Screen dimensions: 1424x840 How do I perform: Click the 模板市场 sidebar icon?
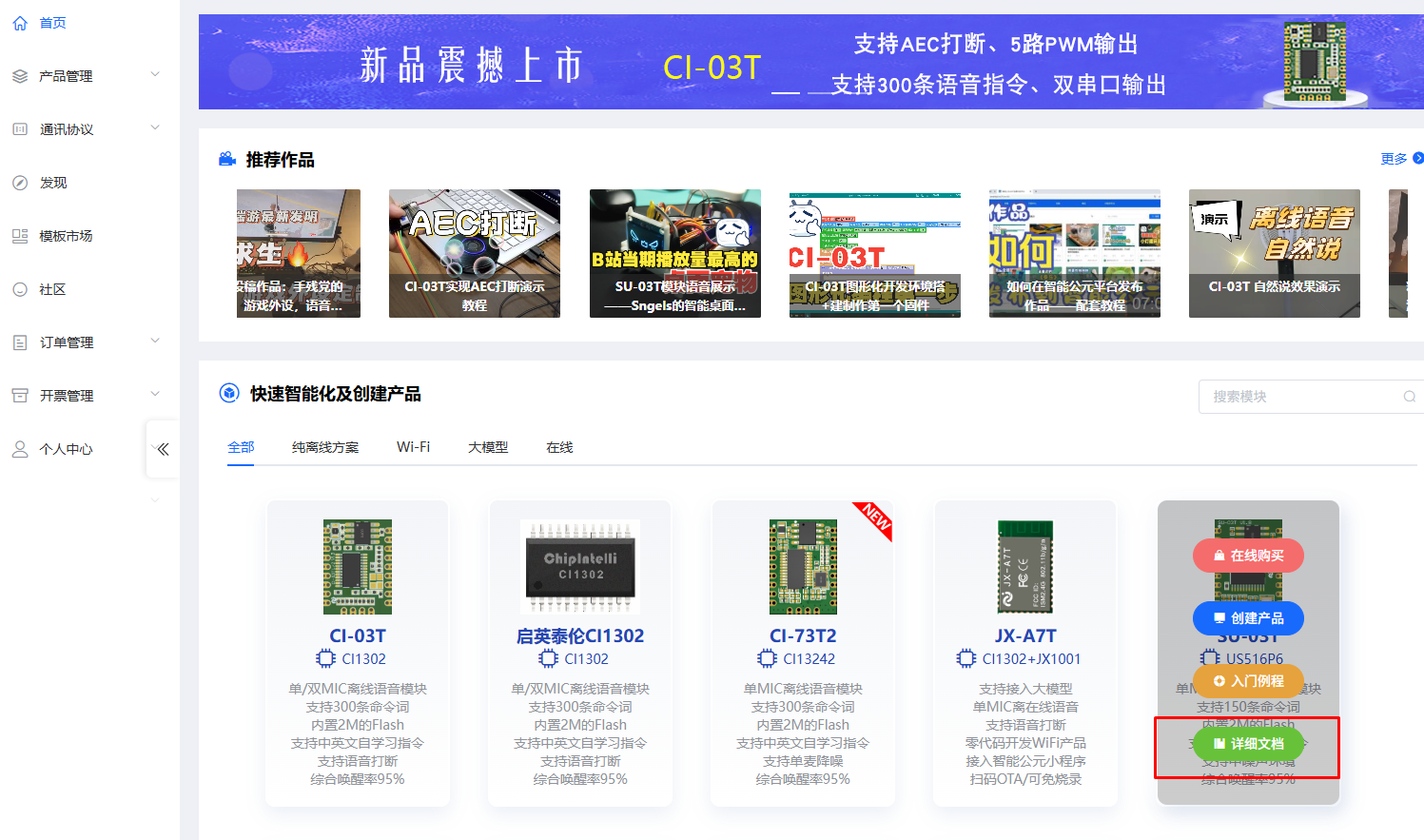pyautogui.click(x=20, y=236)
